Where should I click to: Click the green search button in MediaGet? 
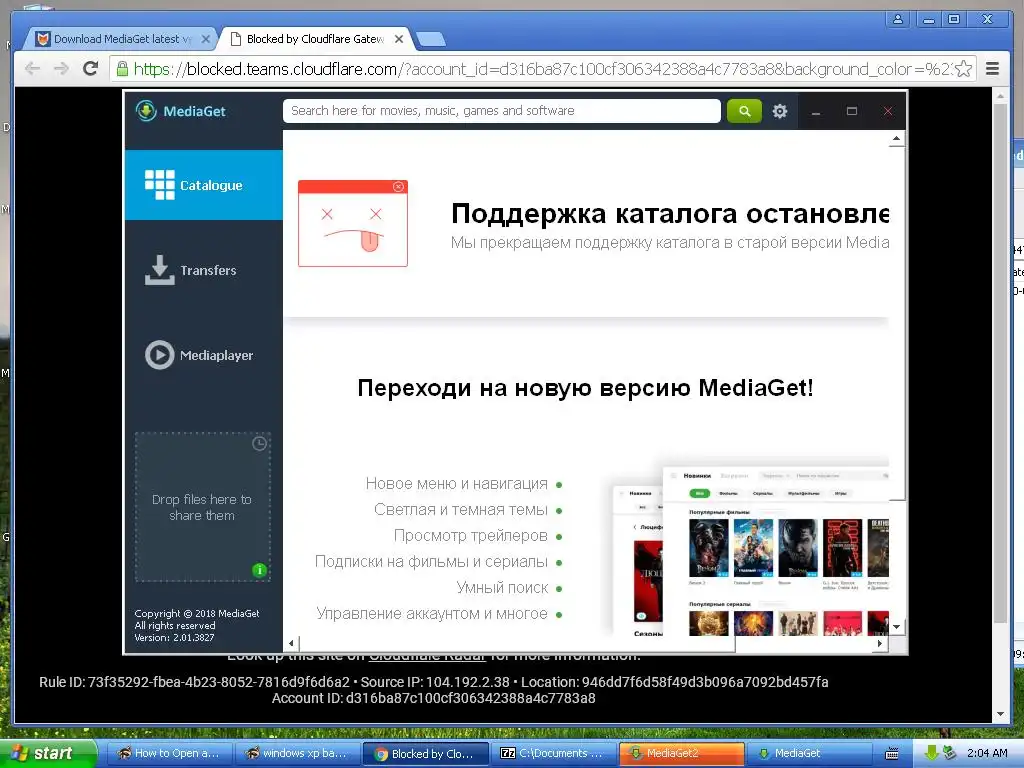[x=744, y=111]
